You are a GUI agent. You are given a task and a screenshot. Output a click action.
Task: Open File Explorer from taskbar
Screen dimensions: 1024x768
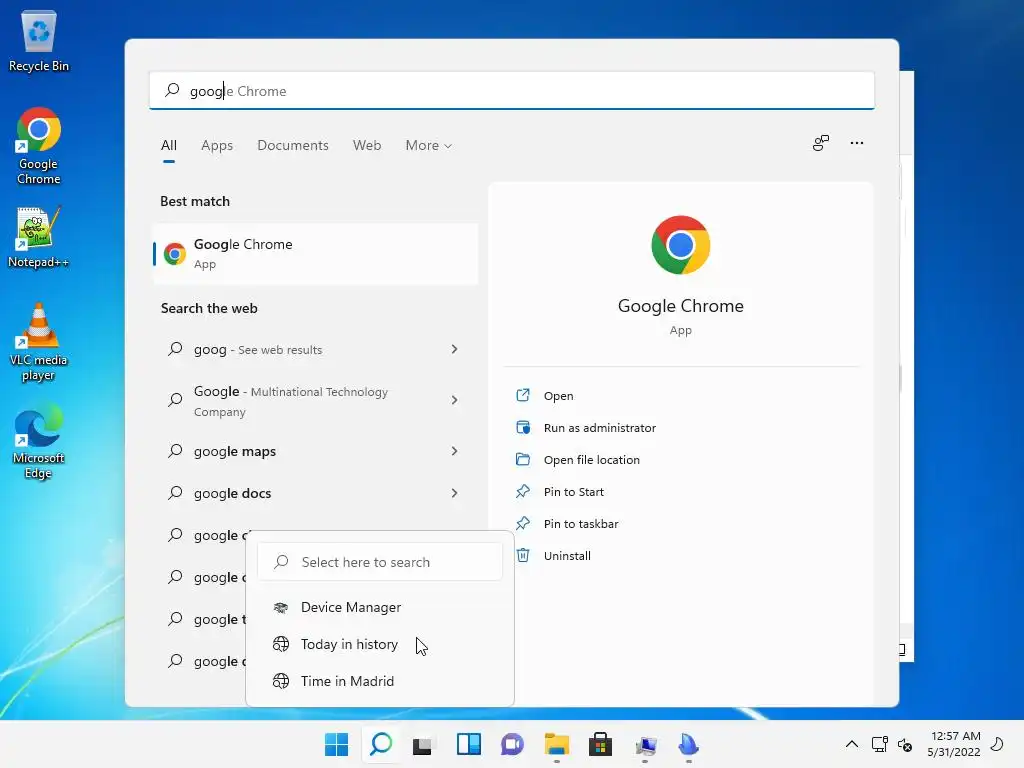click(556, 744)
